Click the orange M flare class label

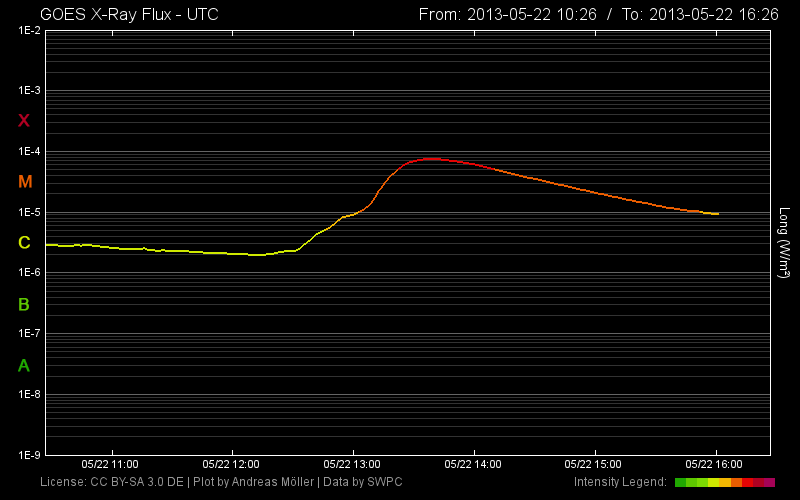(25, 182)
